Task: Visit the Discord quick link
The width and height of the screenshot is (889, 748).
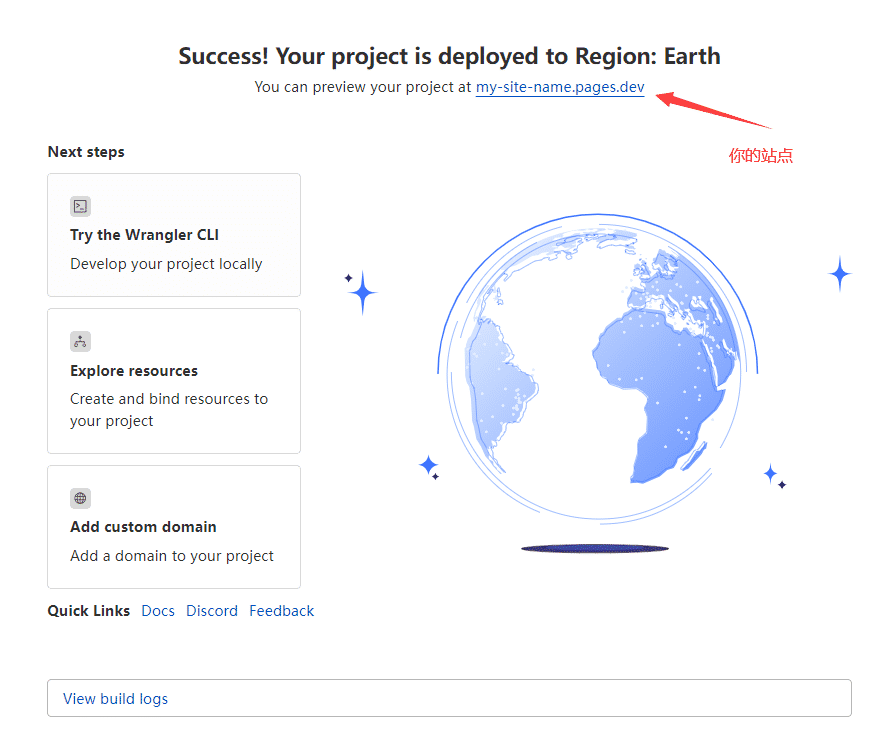Action: [212, 611]
